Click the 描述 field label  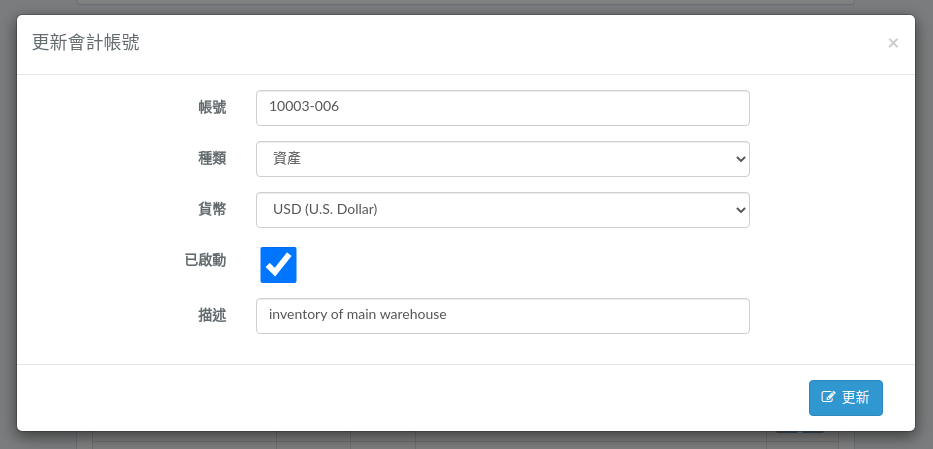point(212,315)
